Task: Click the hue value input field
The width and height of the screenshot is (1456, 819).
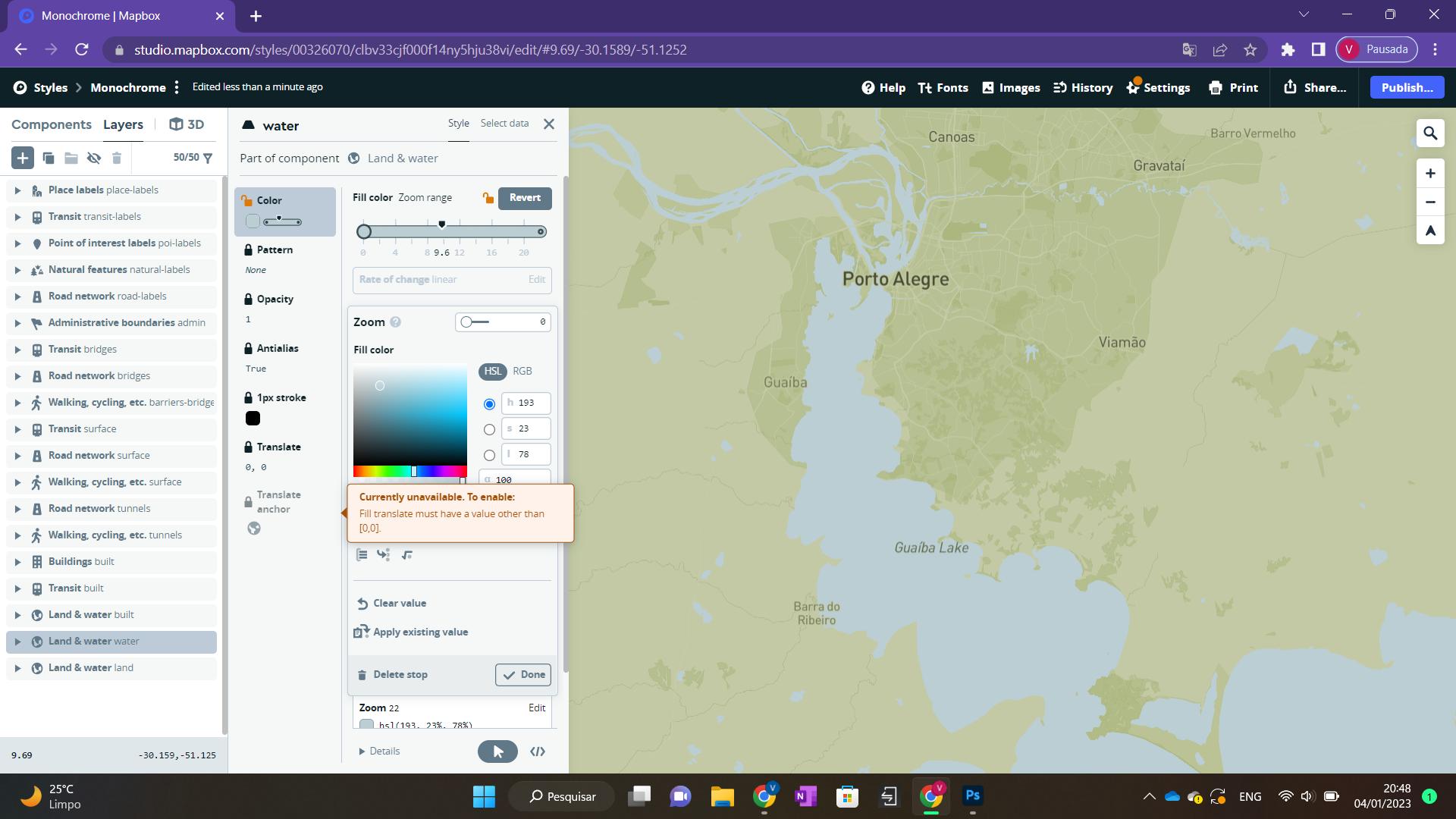Action: pos(526,403)
